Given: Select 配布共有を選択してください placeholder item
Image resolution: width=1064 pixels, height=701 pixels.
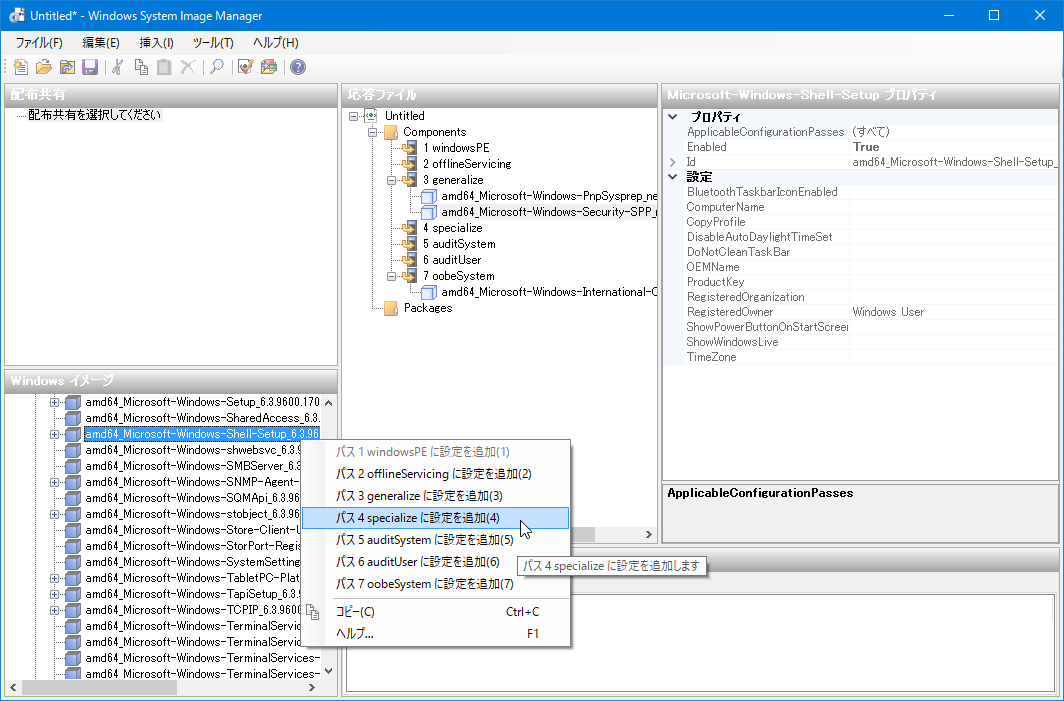Looking at the screenshot, I should coord(94,115).
